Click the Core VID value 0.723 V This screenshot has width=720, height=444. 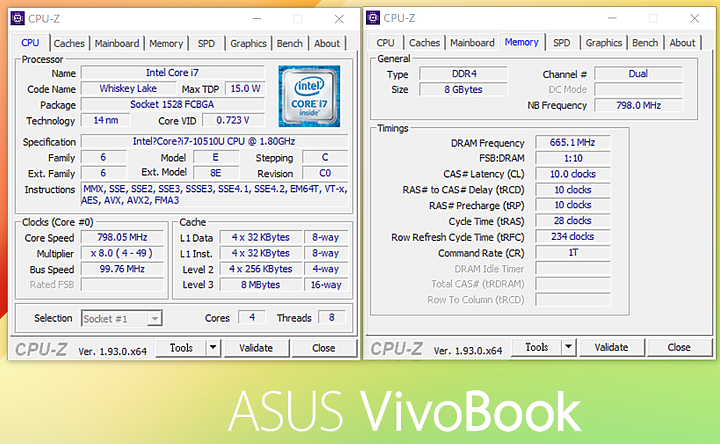(x=233, y=120)
